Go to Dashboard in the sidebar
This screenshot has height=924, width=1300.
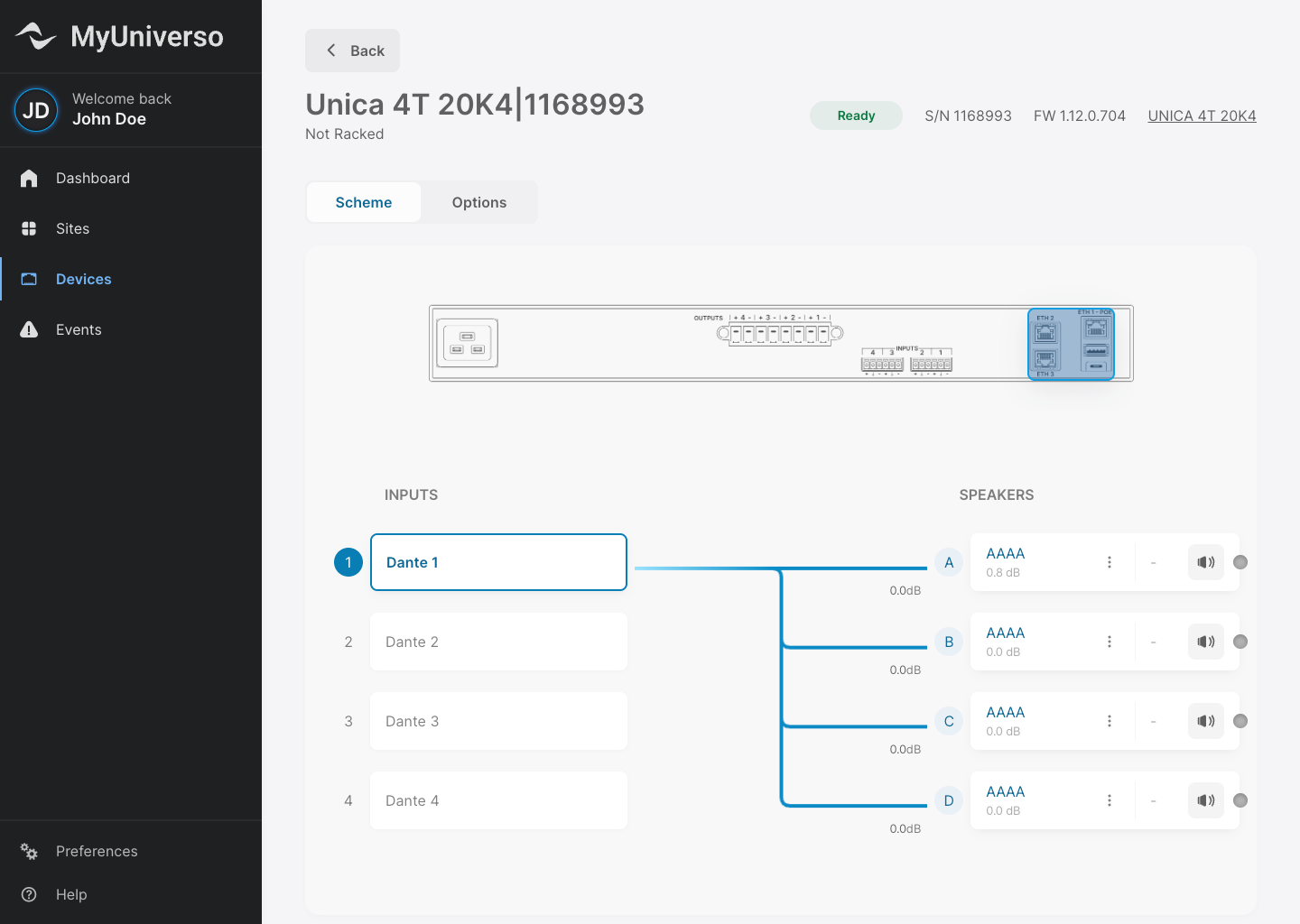click(131, 178)
